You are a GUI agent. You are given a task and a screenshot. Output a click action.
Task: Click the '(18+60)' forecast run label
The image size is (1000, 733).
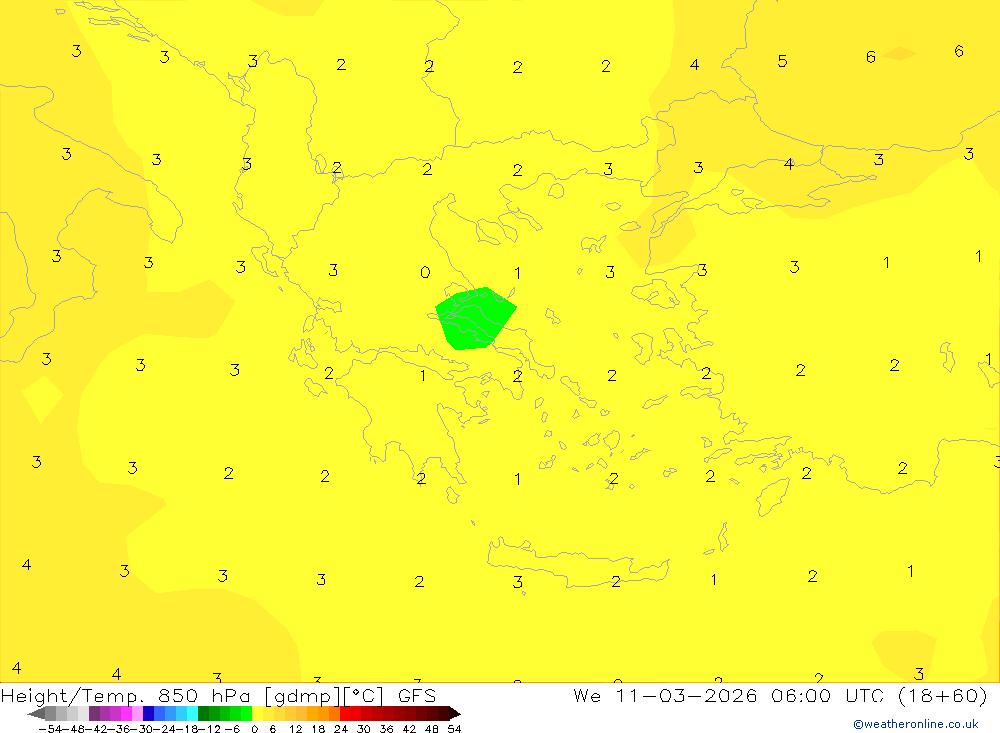tap(943, 695)
